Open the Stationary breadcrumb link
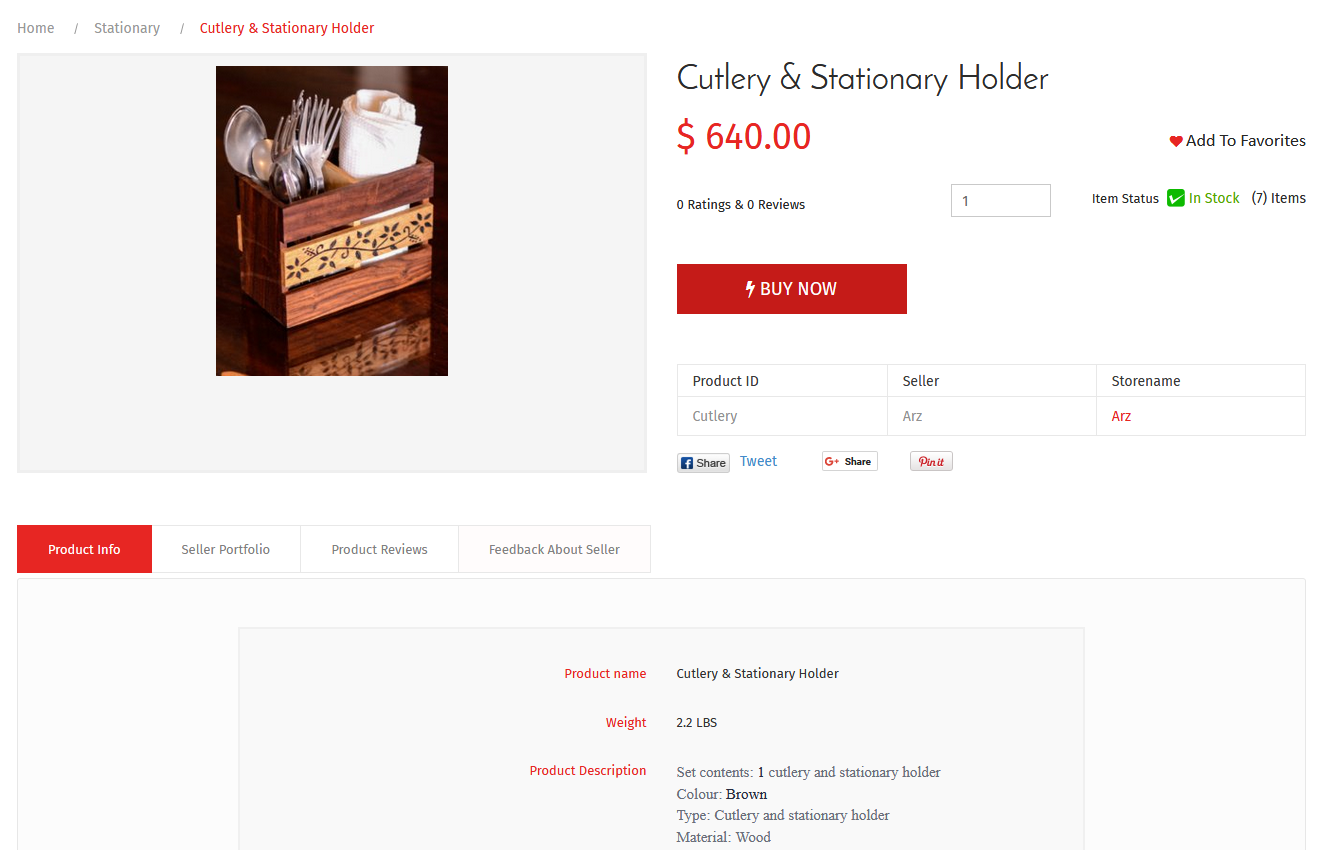The height and width of the screenshot is (850, 1323). pyautogui.click(x=127, y=28)
